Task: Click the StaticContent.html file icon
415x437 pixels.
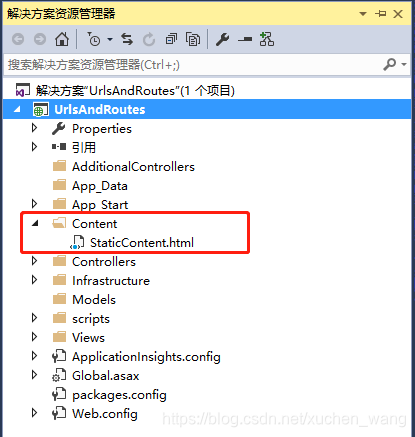Action: (x=77, y=242)
